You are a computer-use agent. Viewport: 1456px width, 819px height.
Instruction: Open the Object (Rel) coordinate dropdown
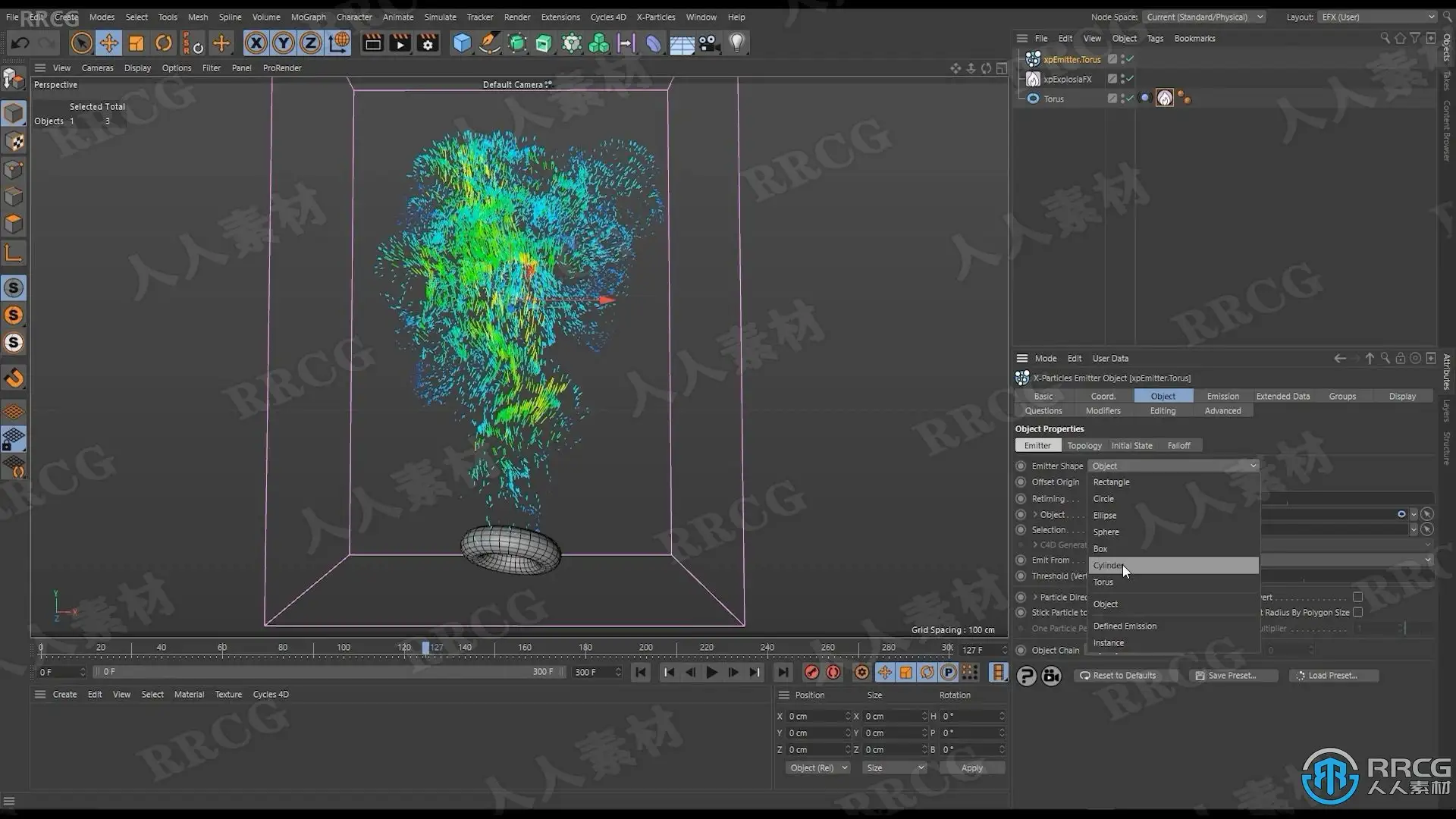click(x=817, y=767)
